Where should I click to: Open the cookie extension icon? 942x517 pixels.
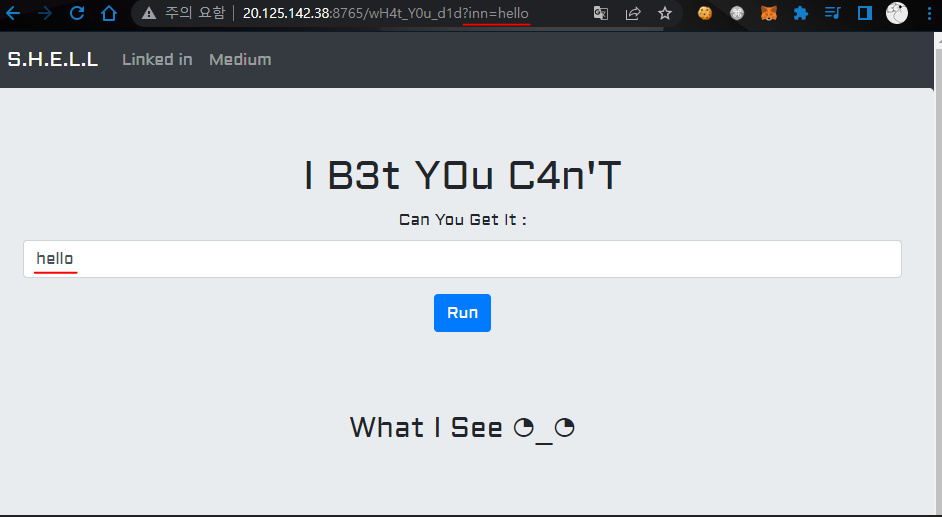[x=705, y=13]
